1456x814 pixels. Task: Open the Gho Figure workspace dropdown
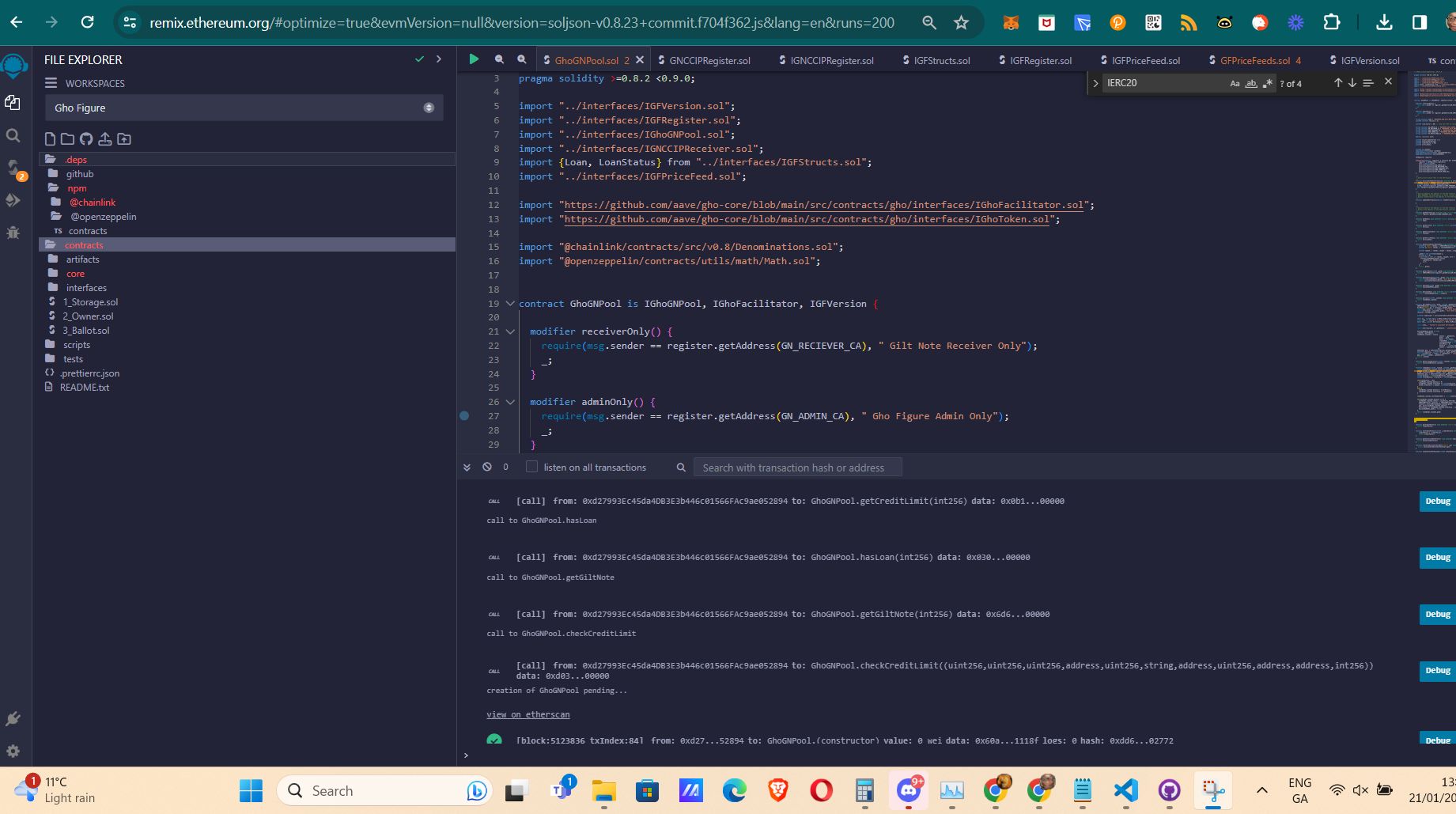tap(244, 108)
